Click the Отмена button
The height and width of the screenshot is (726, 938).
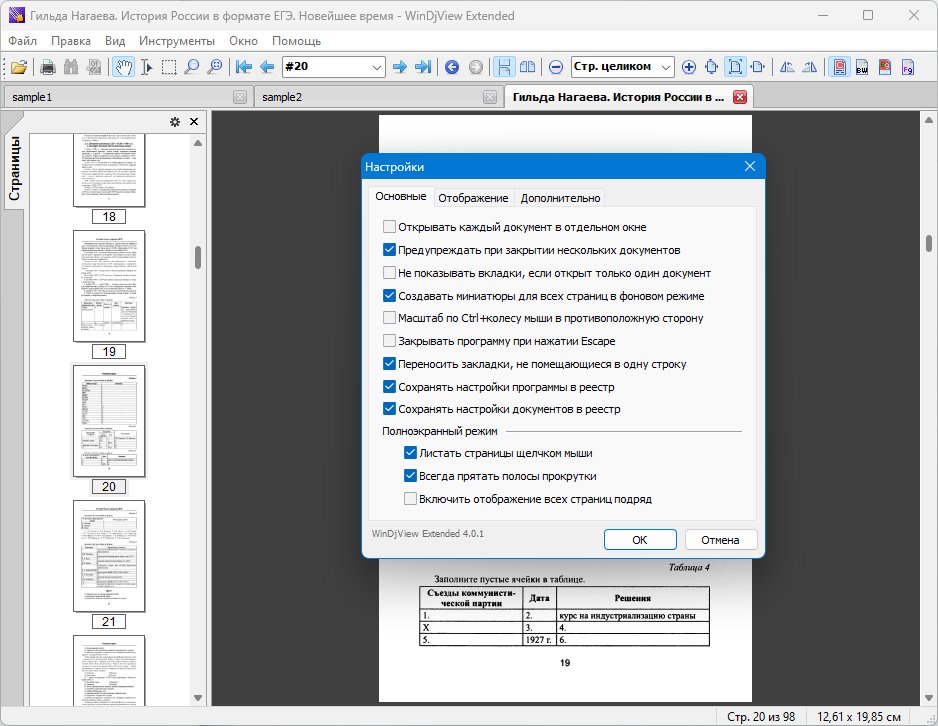click(x=720, y=539)
